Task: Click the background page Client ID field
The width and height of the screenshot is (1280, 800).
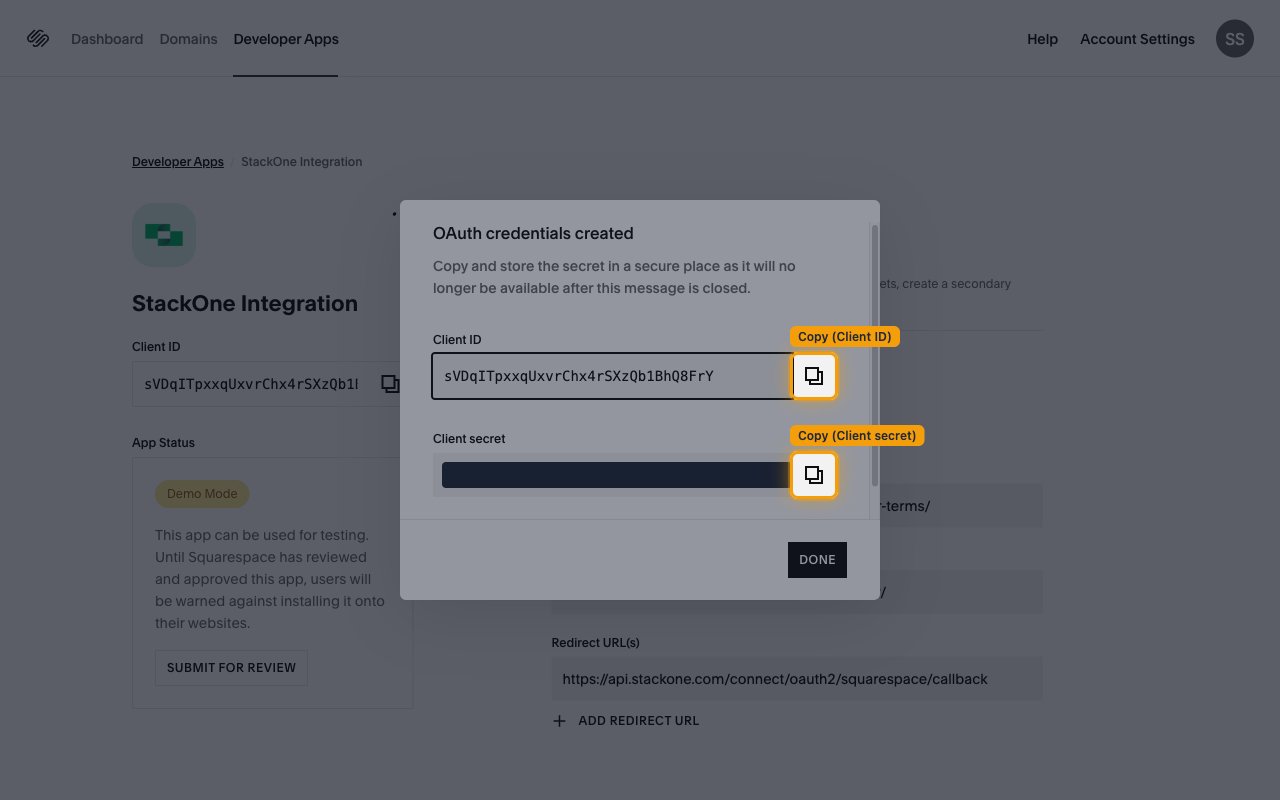Action: (x=266, y=384)
